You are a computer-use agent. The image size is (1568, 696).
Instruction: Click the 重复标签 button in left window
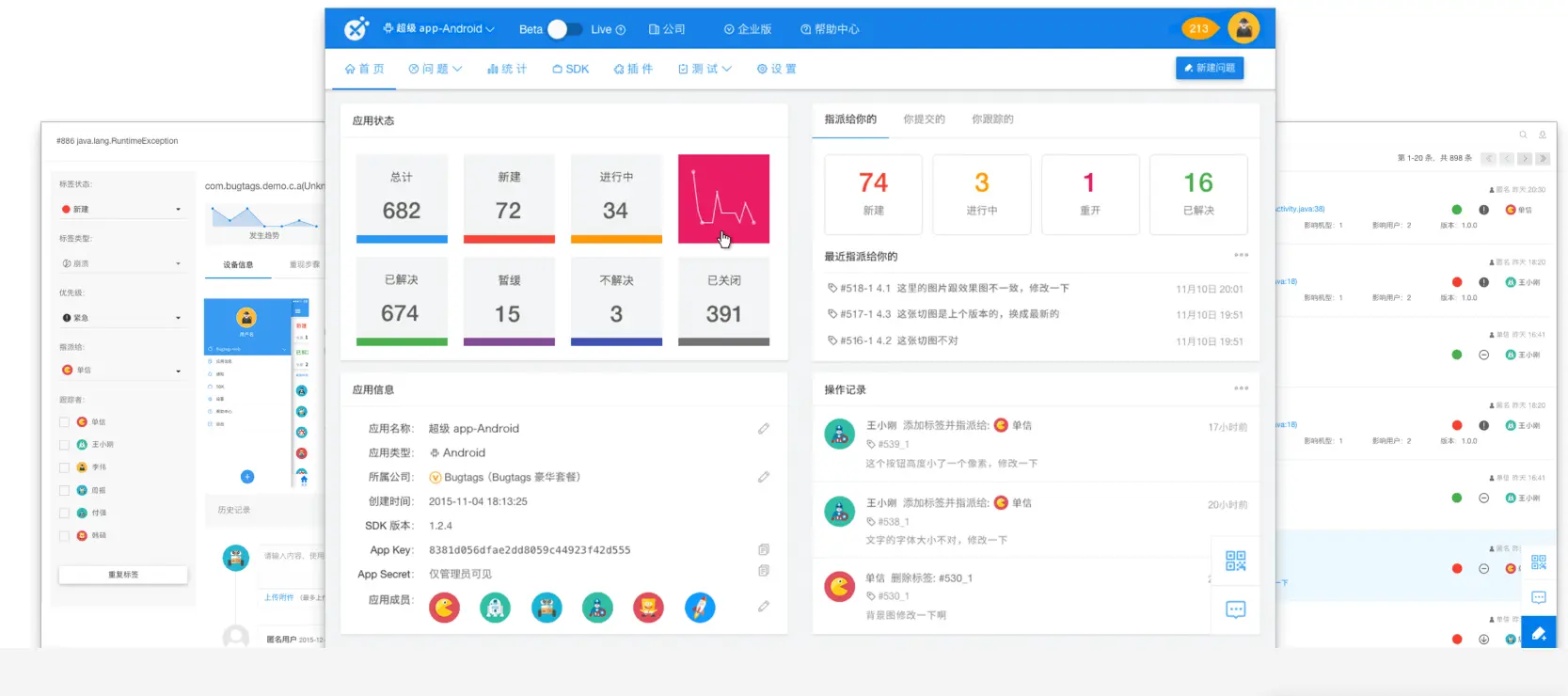(x=123, y=575)
